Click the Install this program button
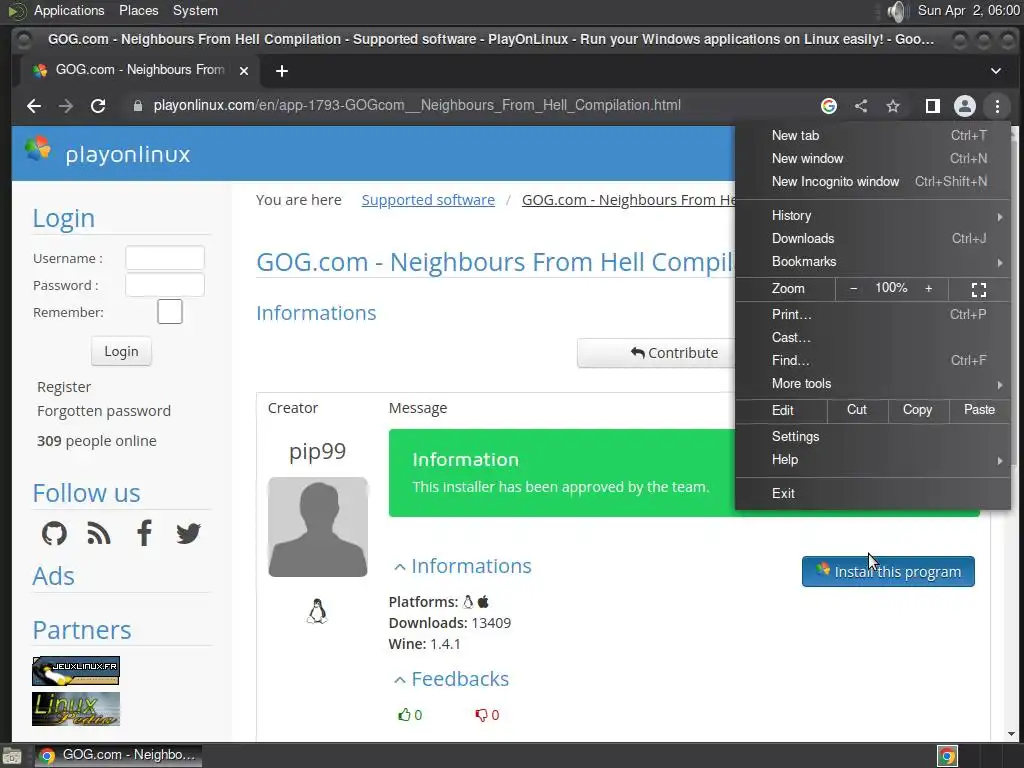Image resolution: width=1024 pixels, height=768 pixels. (x=888, y=571)
